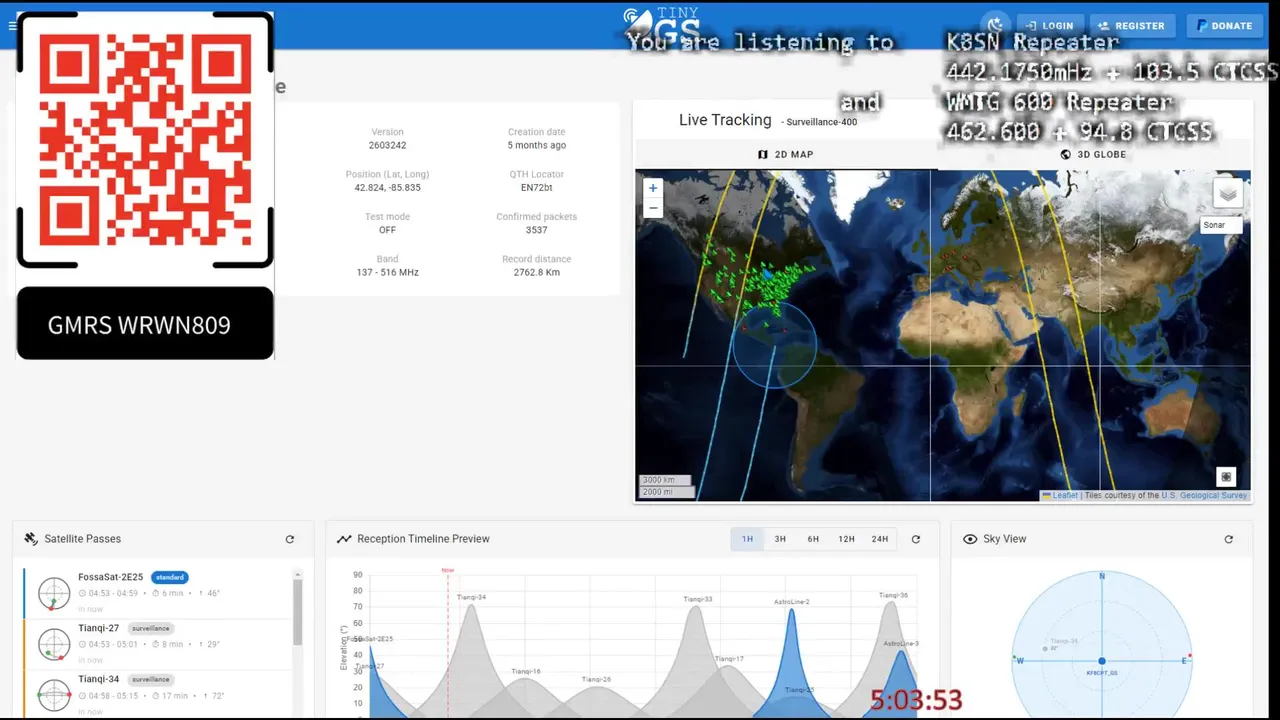The height and width of the screenshot is (720, 1280).
Task: Click the TinyGS logo in header
Action: click(x=661, y=24)
